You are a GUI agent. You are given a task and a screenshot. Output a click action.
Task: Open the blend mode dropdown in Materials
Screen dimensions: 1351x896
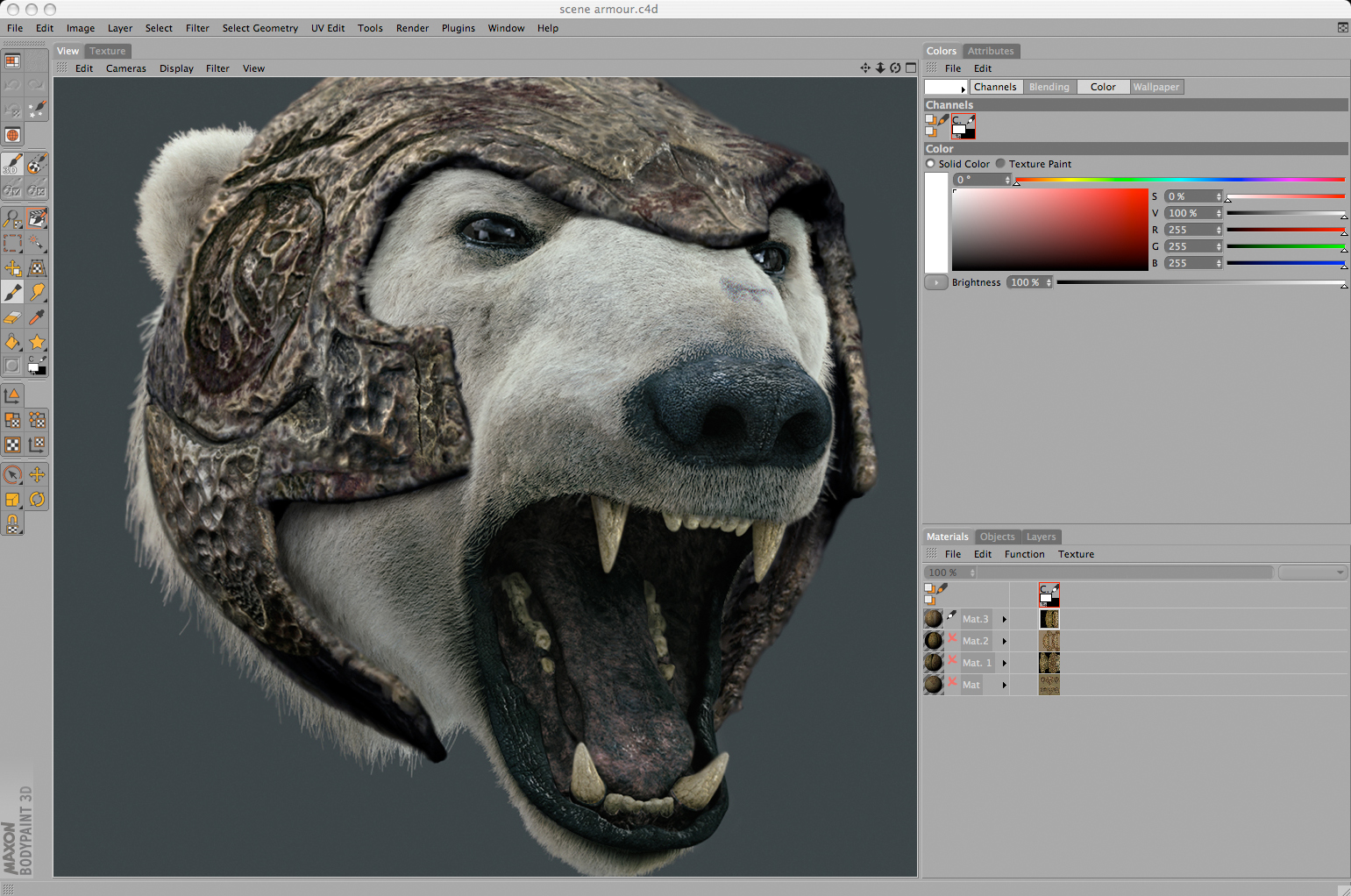1312,572
